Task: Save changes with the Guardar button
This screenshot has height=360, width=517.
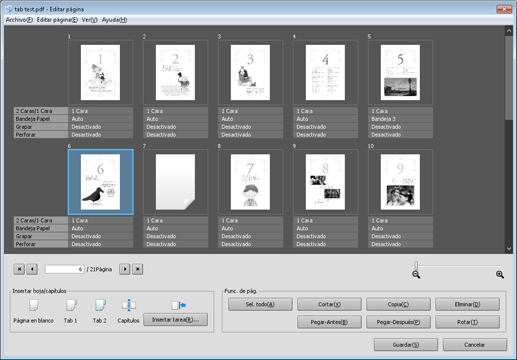Action: coord(406,345)
